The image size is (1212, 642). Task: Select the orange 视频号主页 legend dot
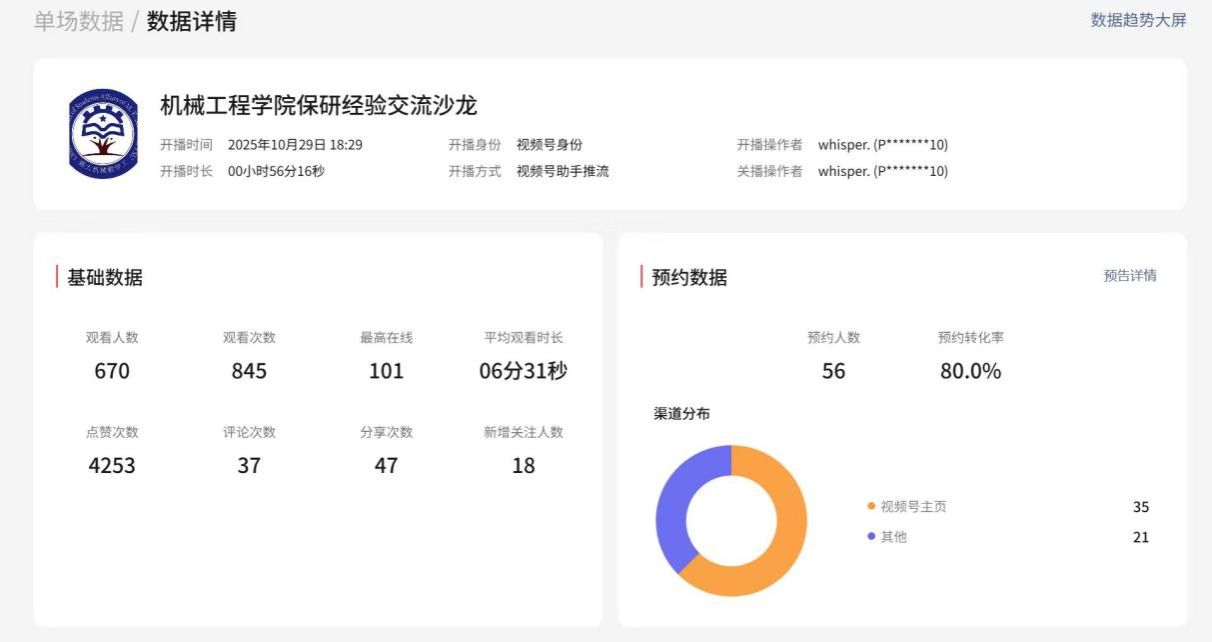871,507
